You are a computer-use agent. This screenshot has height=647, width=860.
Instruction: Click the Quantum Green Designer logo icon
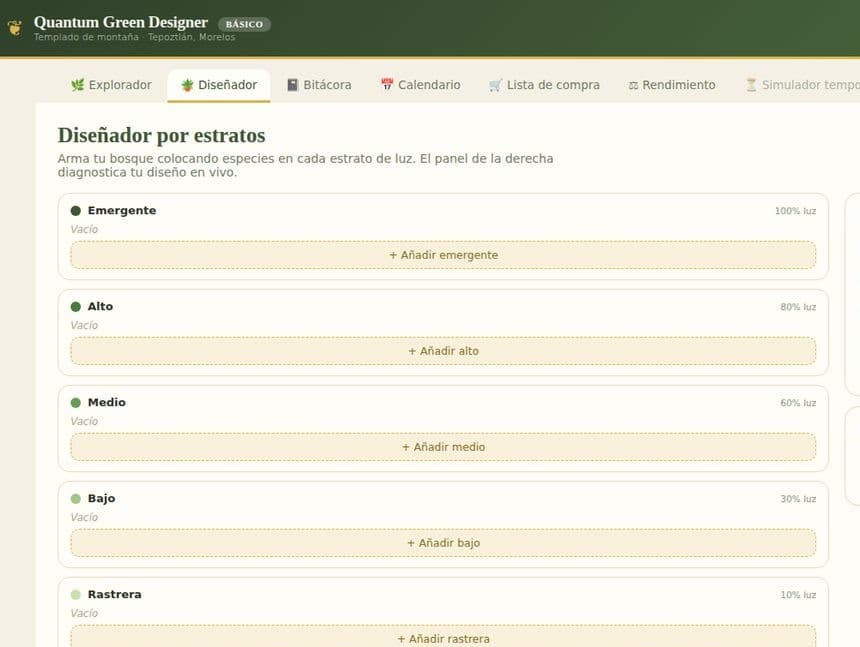(15, 27)
